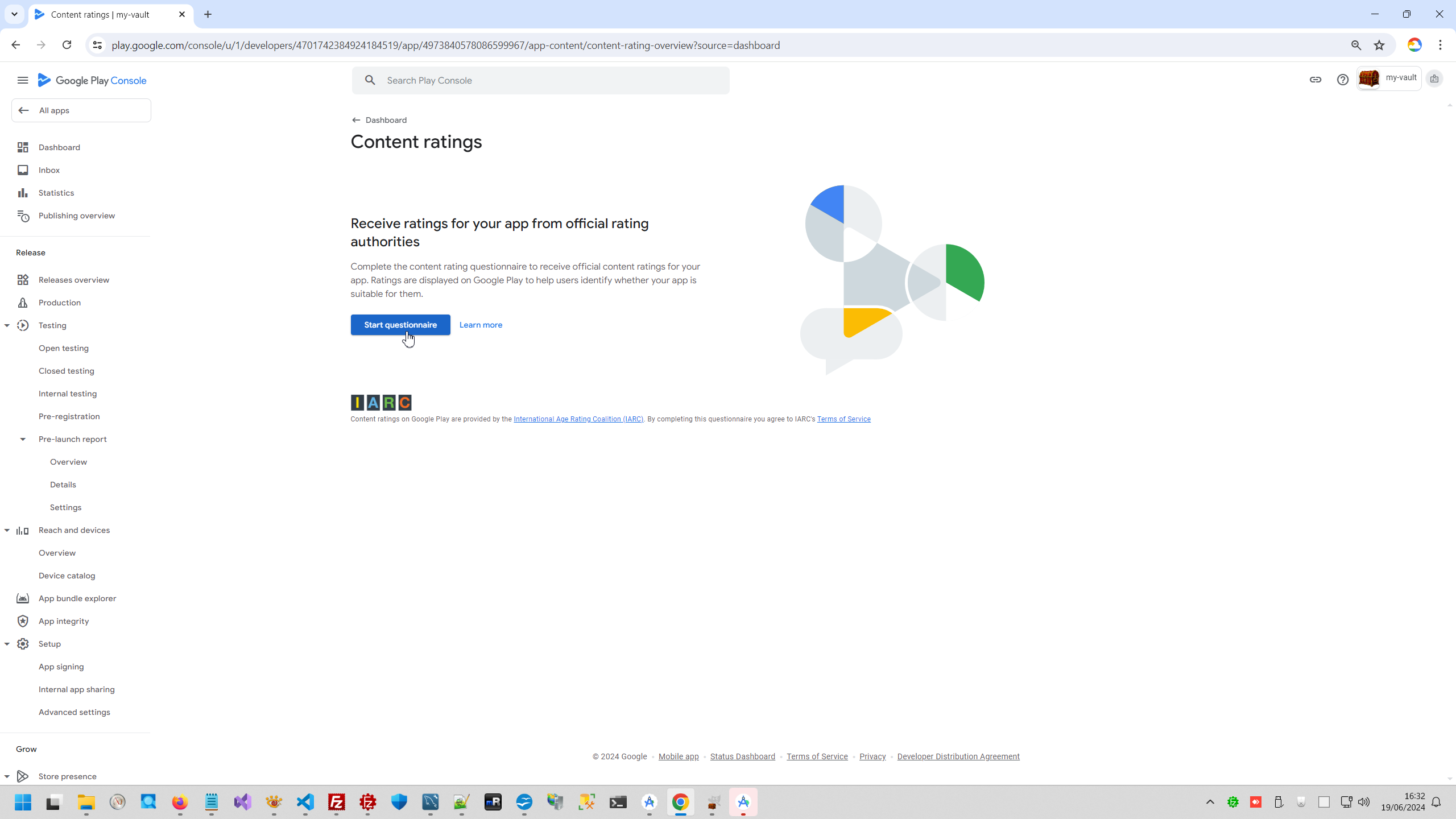Open Closed testing menu item
This screenshot has width=1456, height=819.
67,371
